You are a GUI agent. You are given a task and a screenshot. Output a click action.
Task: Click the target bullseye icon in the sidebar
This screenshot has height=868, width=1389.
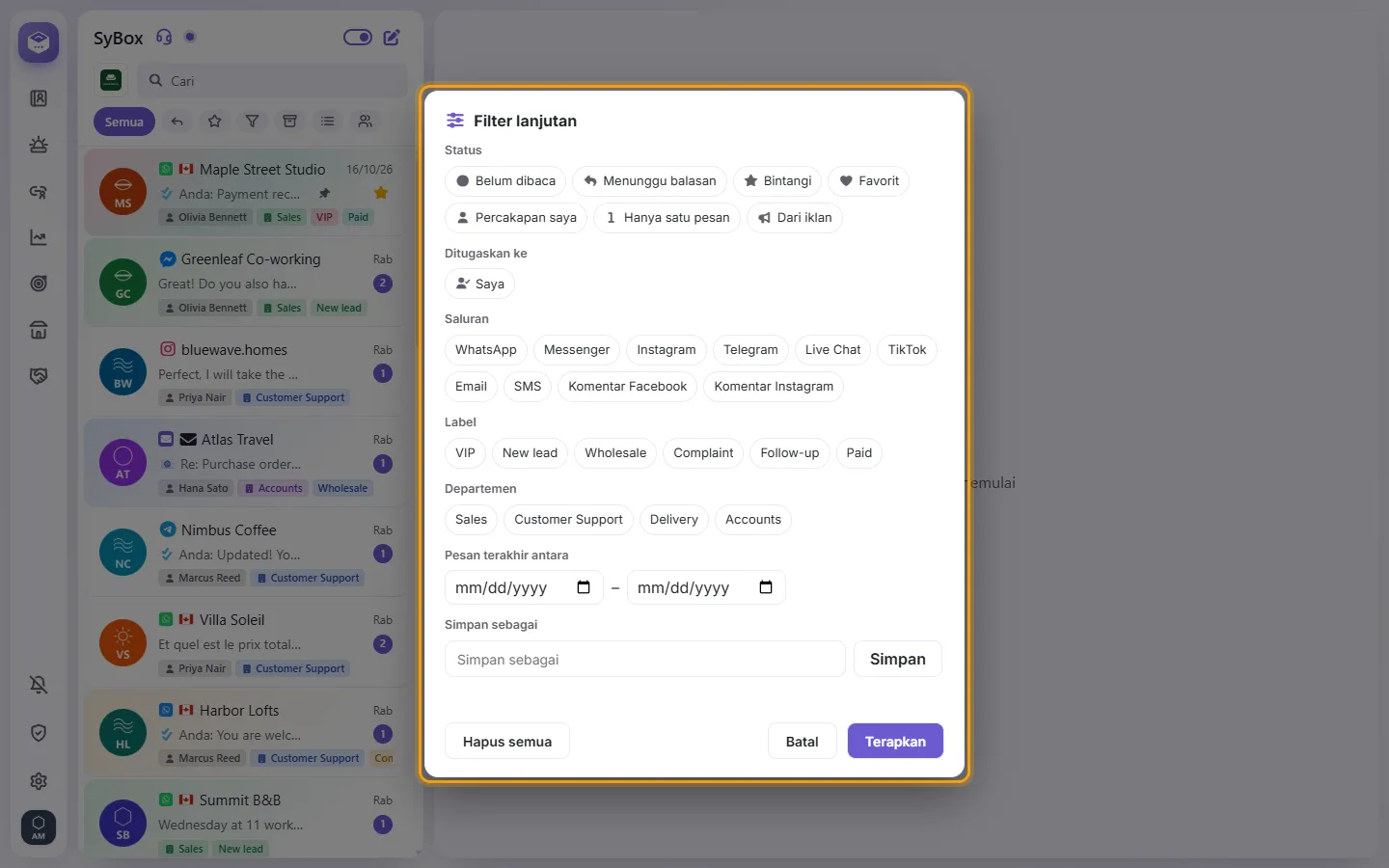pos(39,284)
